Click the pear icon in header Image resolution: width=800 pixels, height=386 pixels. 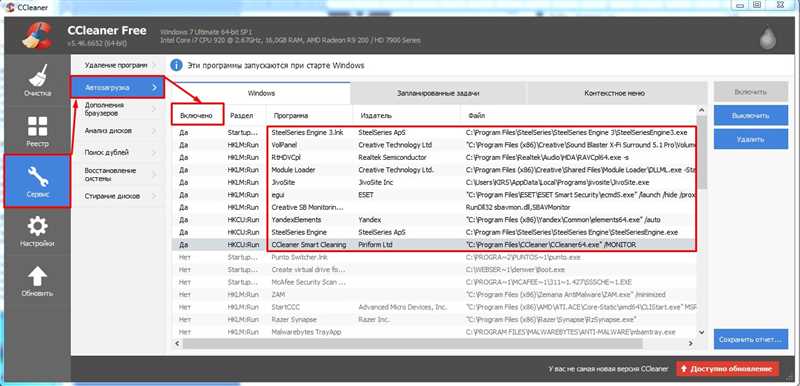[x=768, y=38]
